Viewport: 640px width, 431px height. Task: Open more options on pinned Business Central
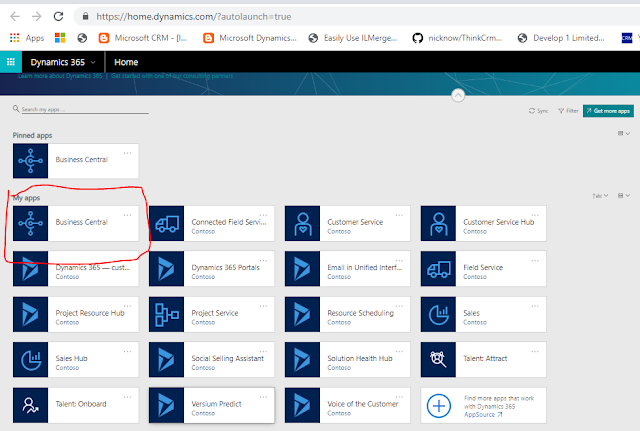pyautogui.click(x=127, y=153)
